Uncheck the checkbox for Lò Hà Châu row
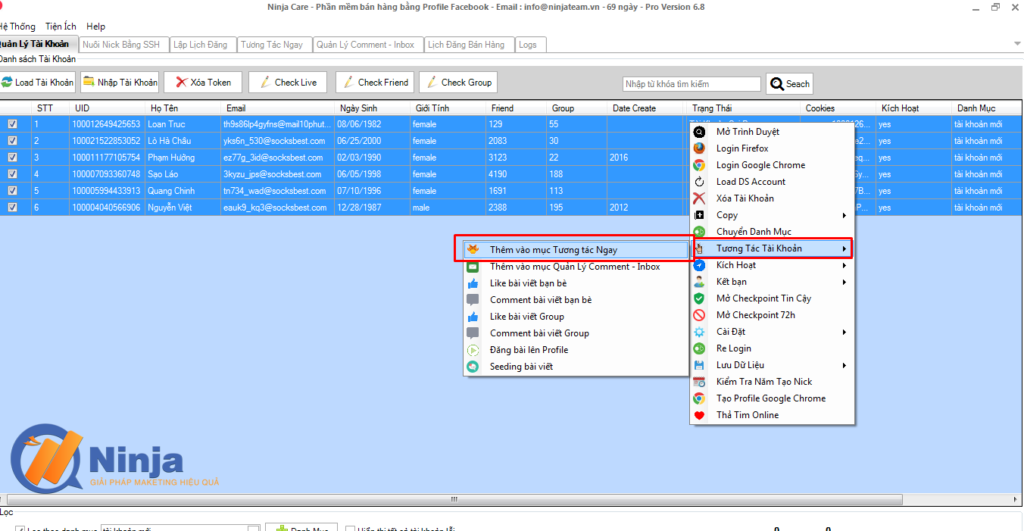The height and width of the screenshot is (531, 1024). [12, 140]
